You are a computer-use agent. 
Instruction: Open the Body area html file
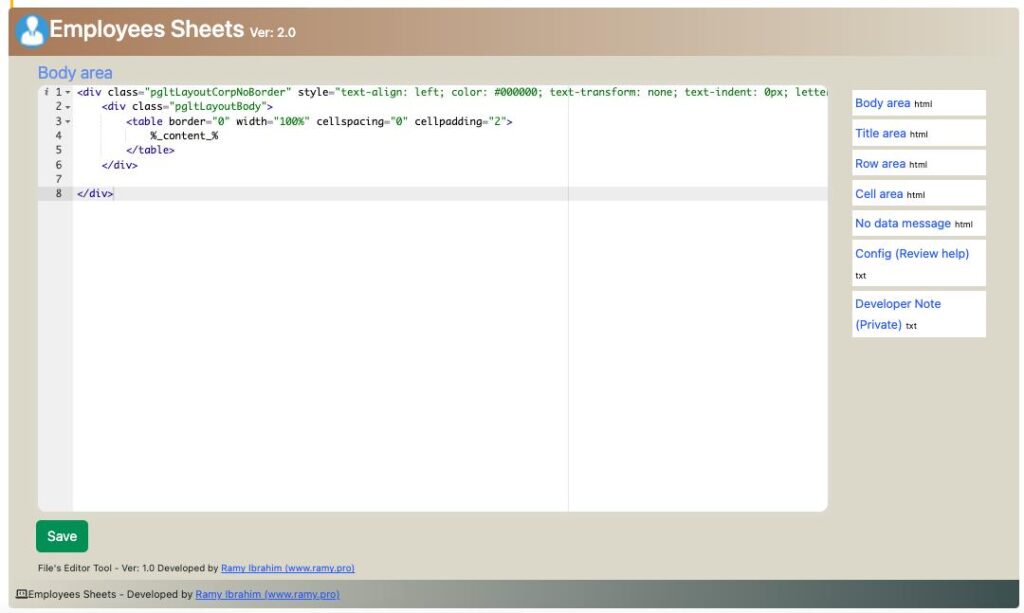pyautogui.click(x=881, y=102)
